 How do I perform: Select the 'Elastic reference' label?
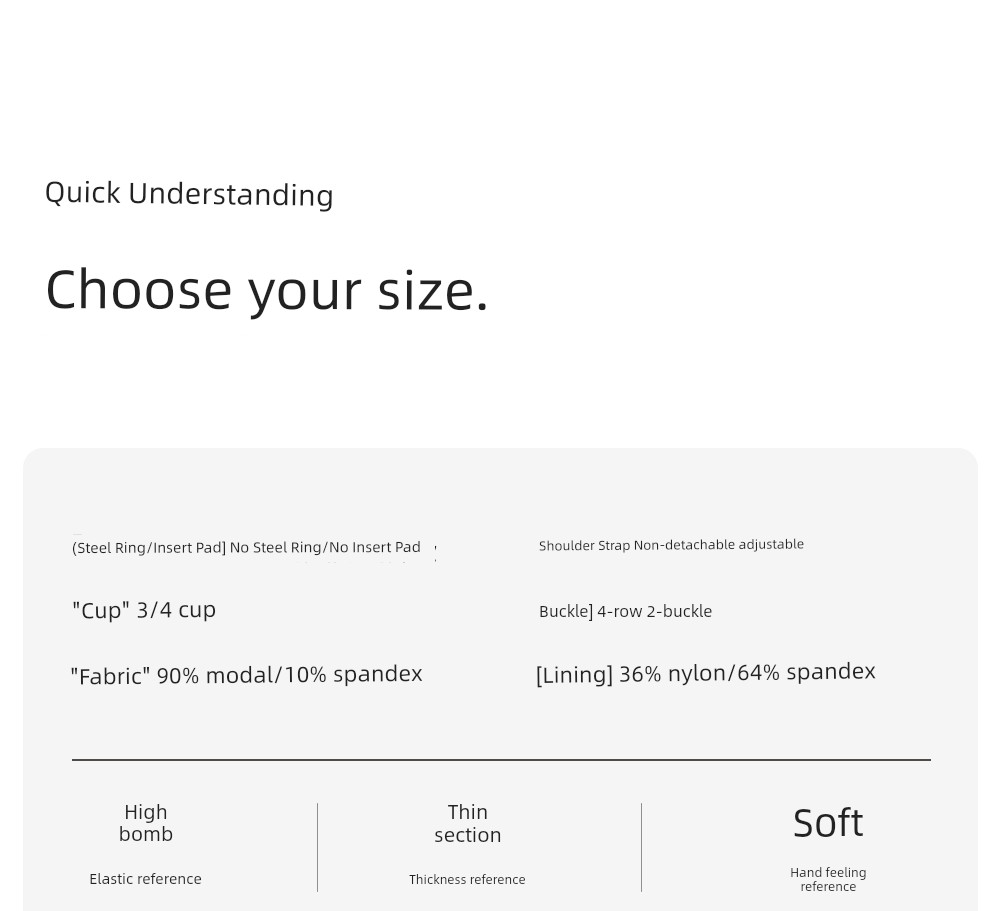(145, 879)
